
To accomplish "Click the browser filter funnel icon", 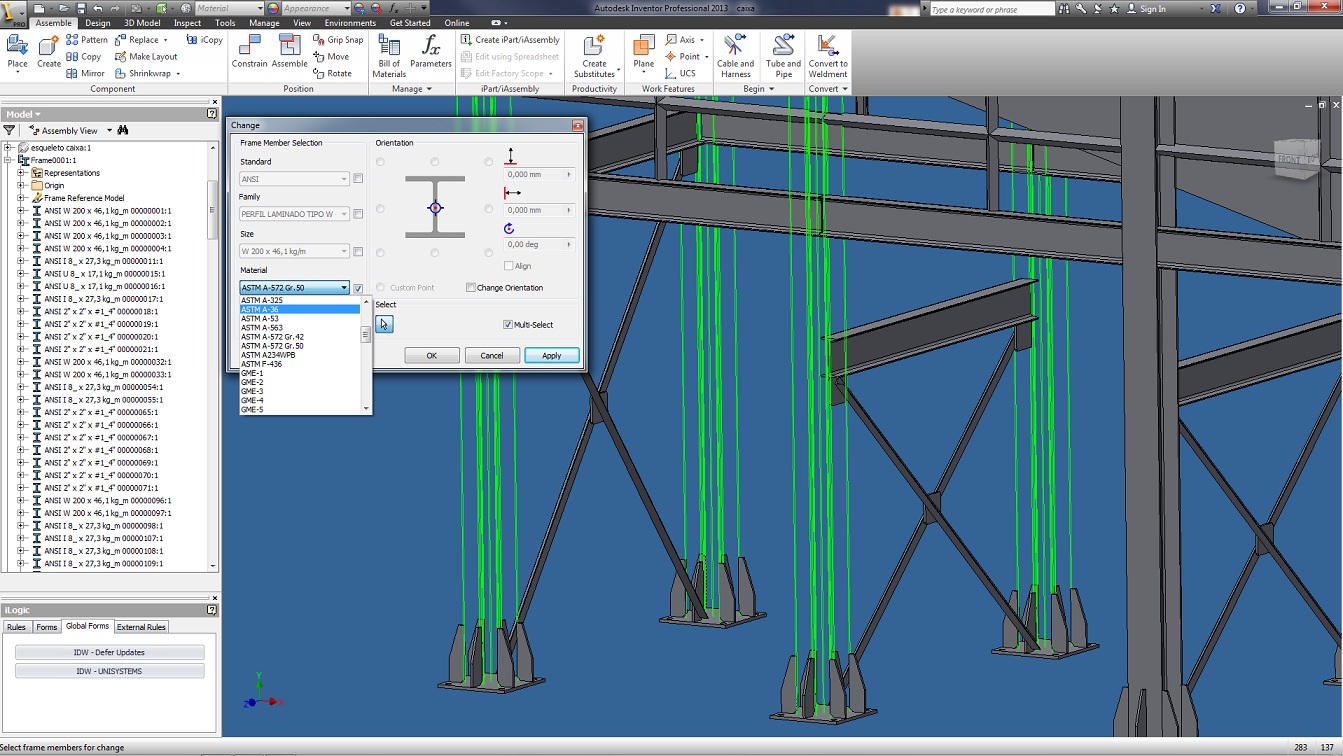I will coord(9,130).
